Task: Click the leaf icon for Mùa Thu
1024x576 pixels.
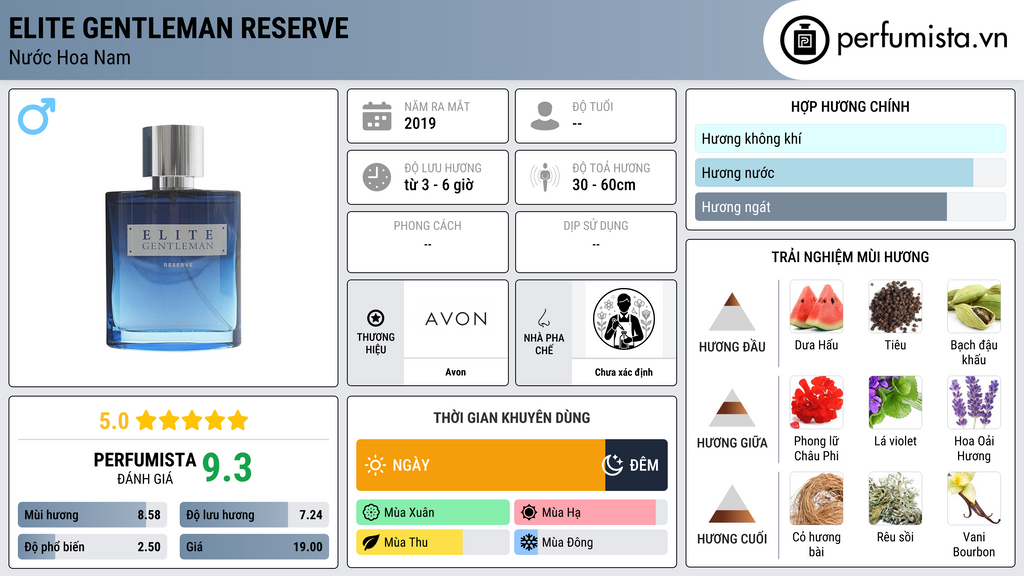Action: click(371, 542)
